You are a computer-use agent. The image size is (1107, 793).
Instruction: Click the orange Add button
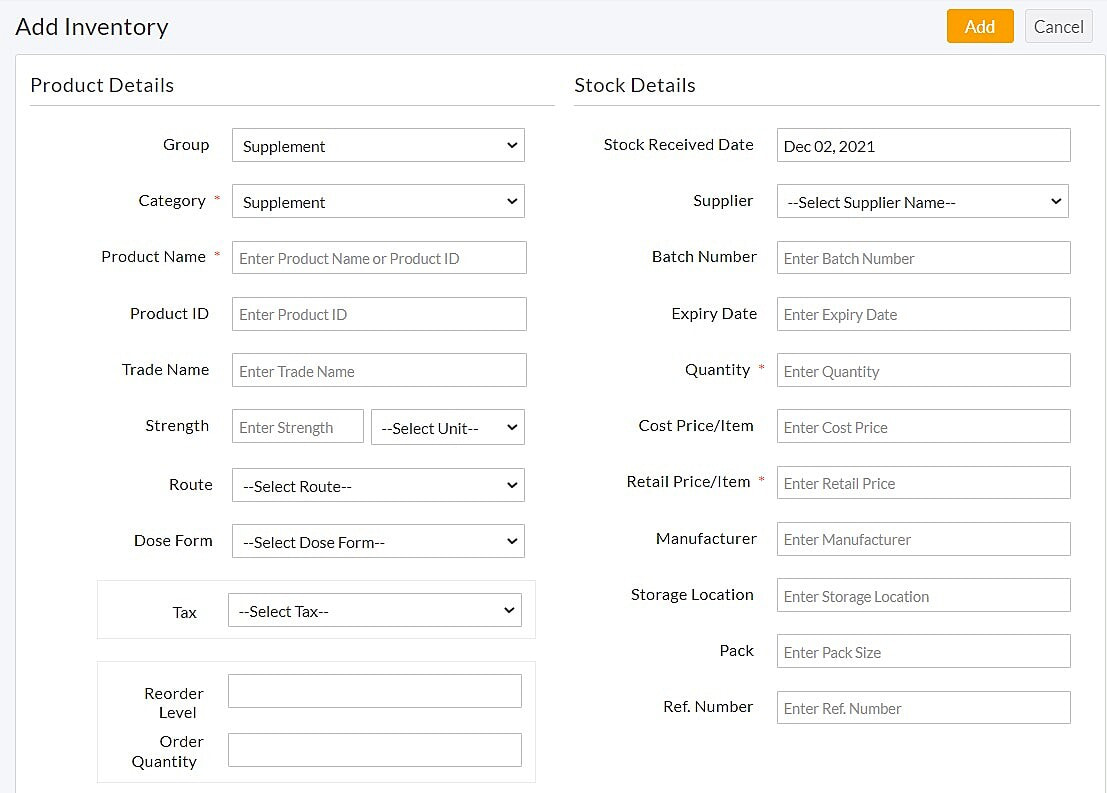tap(979, 27)
